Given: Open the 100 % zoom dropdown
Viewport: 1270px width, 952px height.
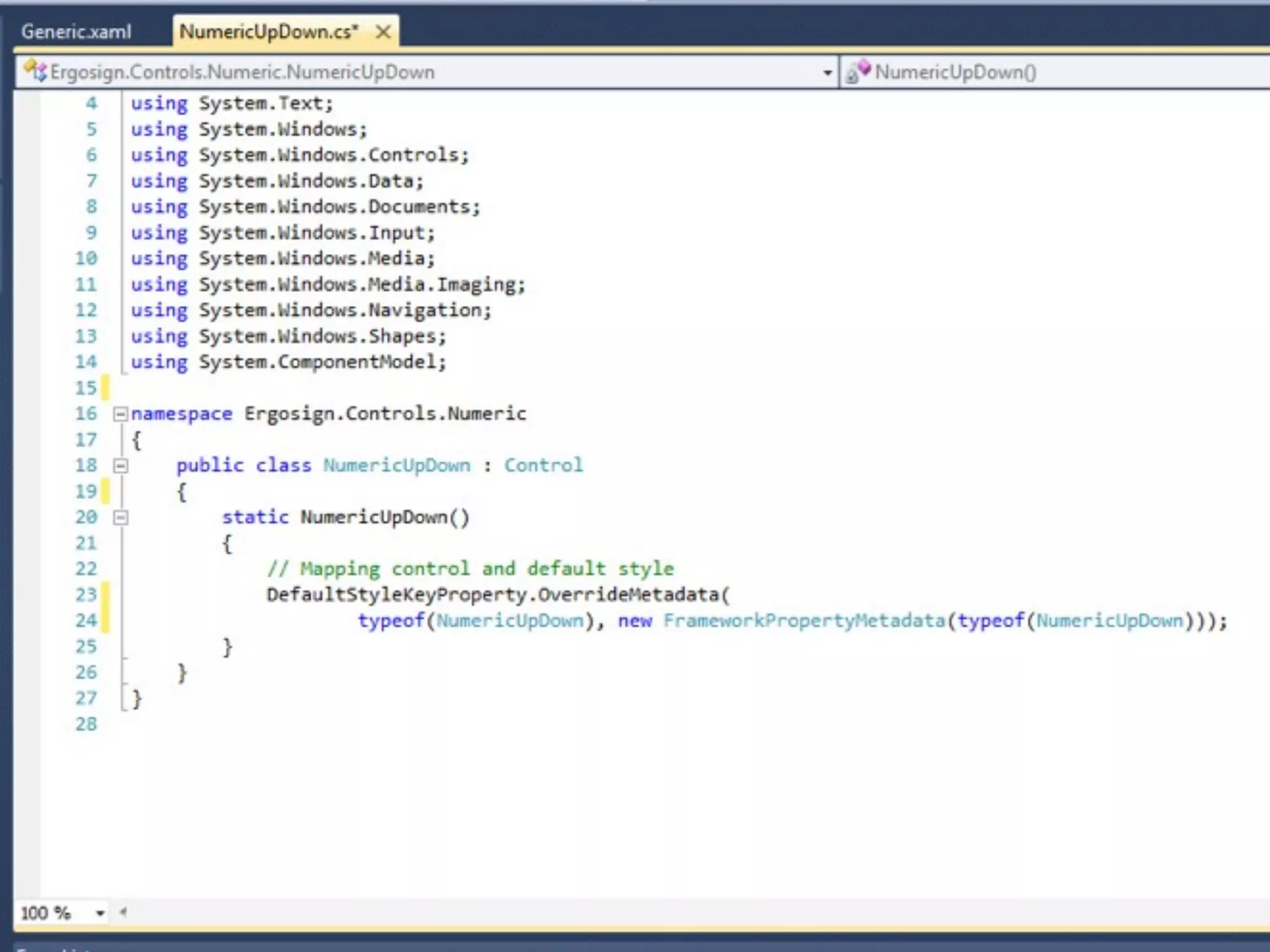Looking at the screenshot, I should coord(100,913).
